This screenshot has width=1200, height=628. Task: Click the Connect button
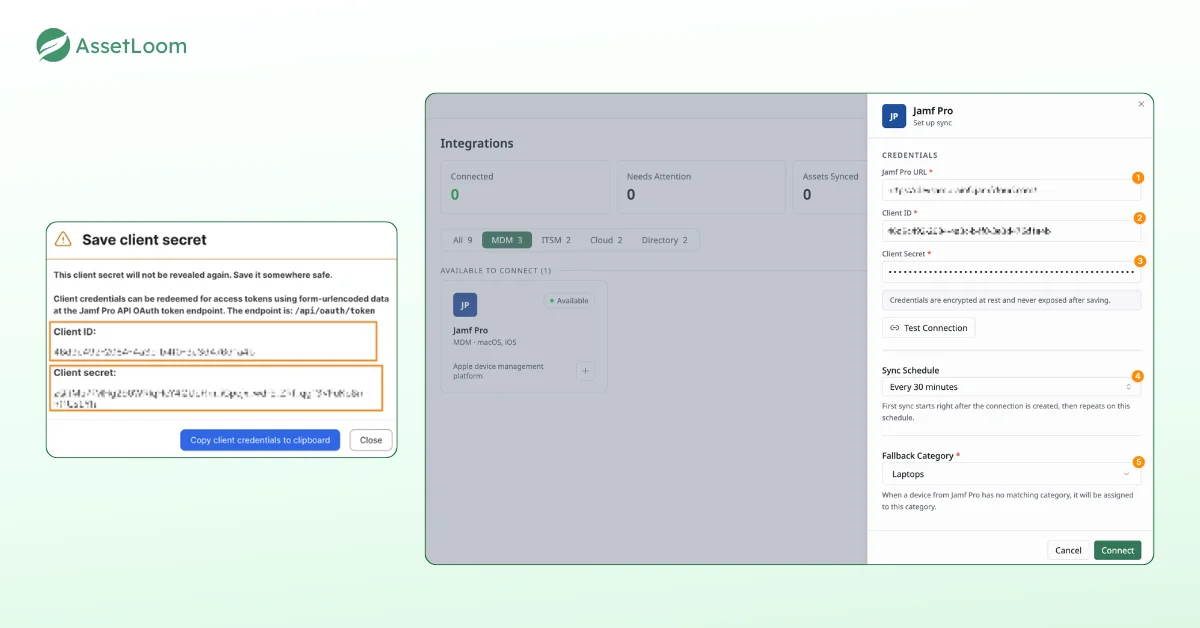1117,550
